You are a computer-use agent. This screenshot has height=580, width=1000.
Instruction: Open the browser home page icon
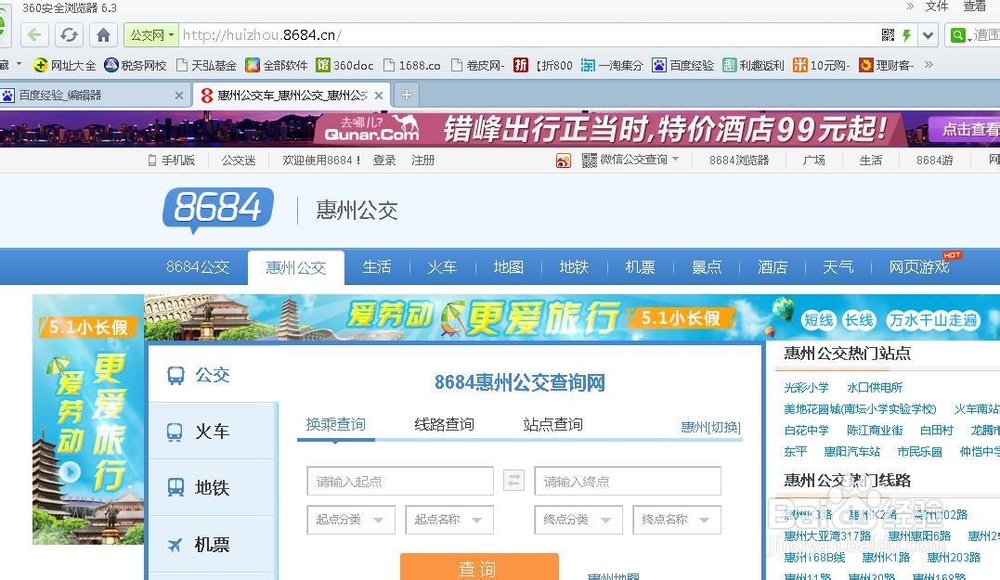[x=103, y=33]
